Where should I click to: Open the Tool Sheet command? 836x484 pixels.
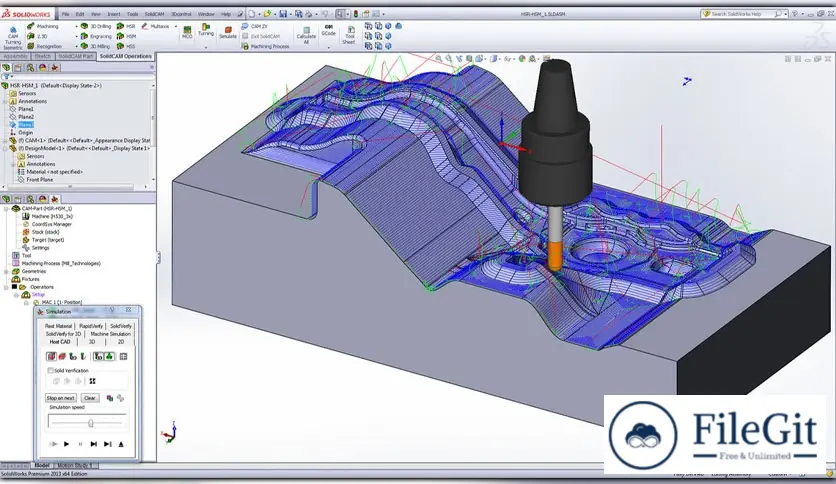[x=349, y=35]
